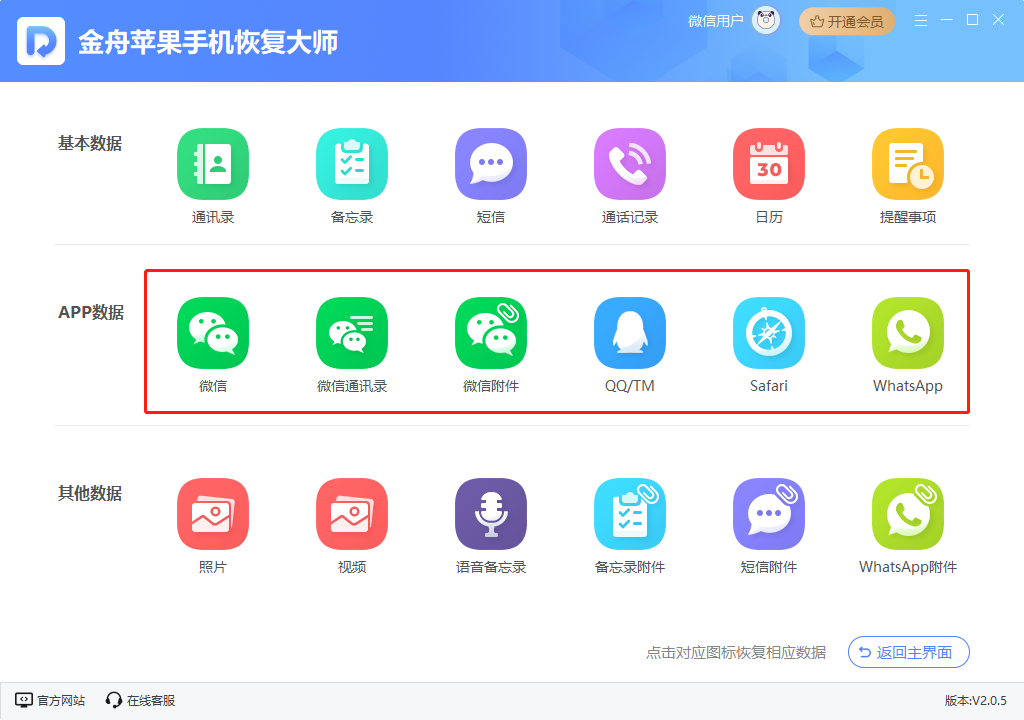This screenshot has width=1024, height=720.
Task: Click the 微信用户 username text
Action: pyautogui.click(x=716, y=21)
